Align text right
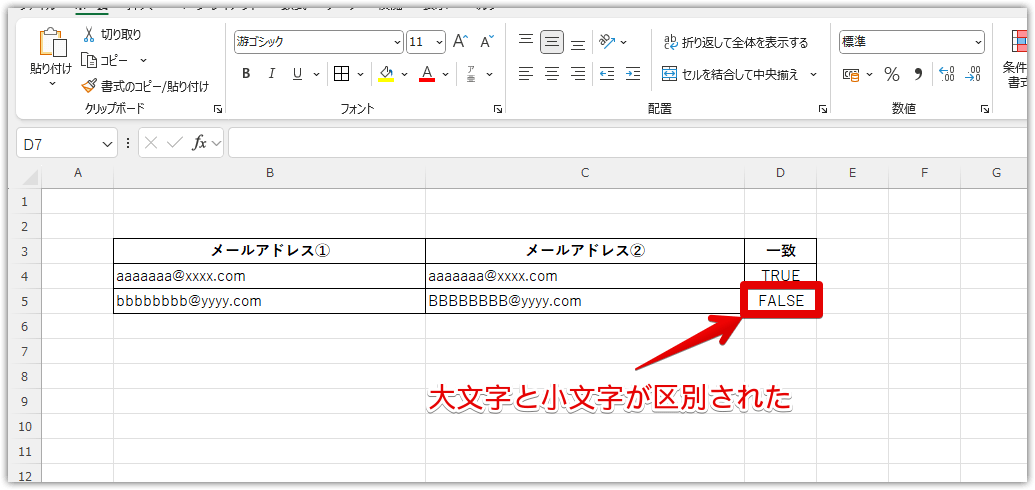This screenshot has height=490, width=1035. click(x=578, y=74)
